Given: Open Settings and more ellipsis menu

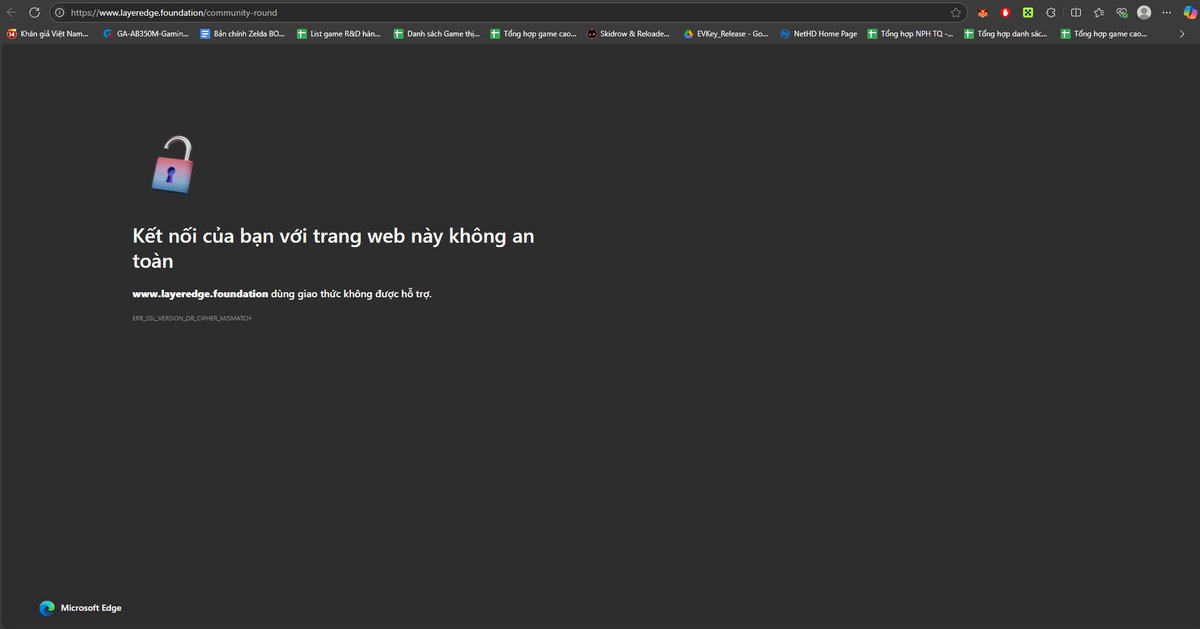Looking at the screenshot, I should coord(1167,13).
